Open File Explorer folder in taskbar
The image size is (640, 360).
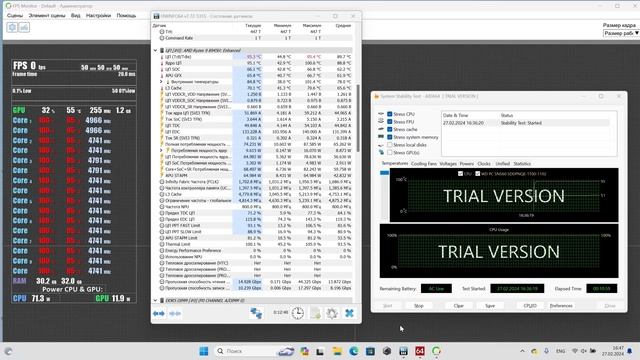337,351
